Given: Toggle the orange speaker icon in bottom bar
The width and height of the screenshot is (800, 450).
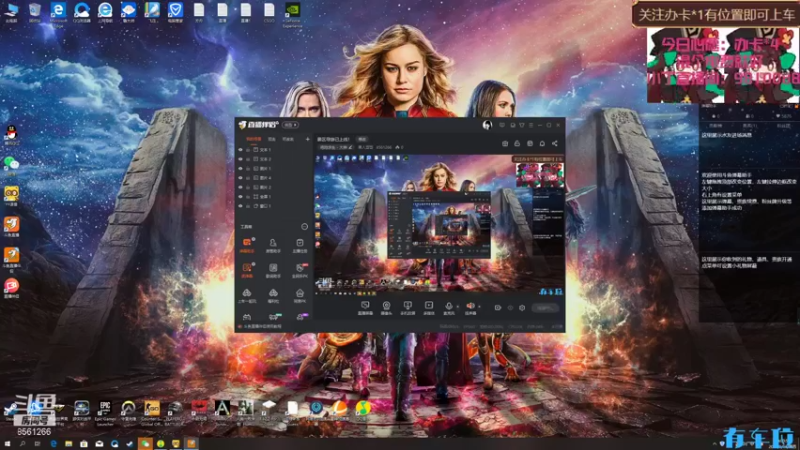Looking at the screenshot, I should [x=470, y=307].
